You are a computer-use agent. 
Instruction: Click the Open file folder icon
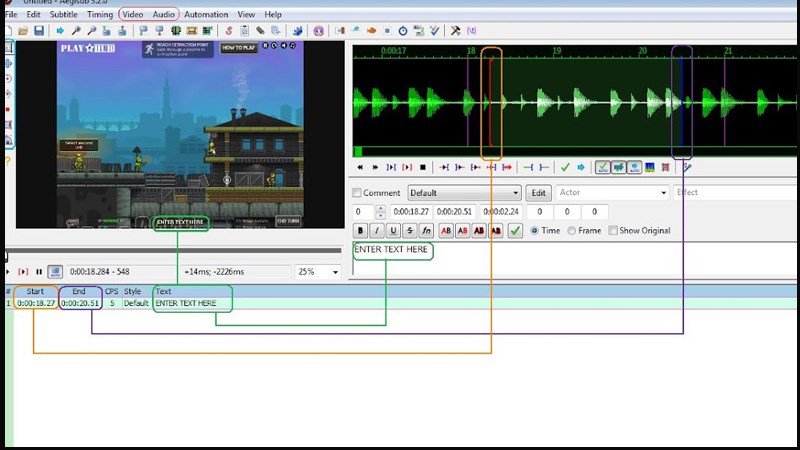coord(24,31)
